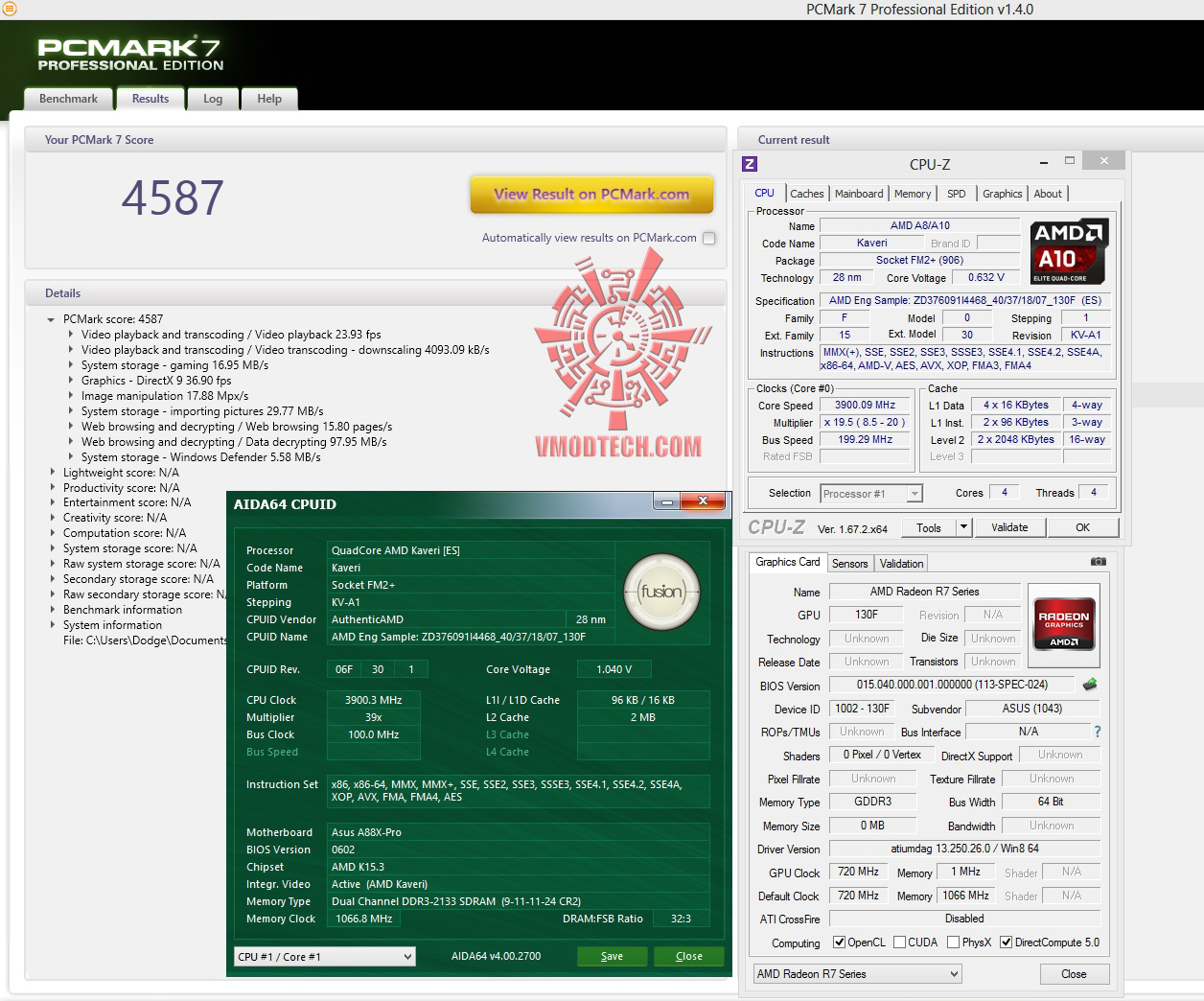Switch to the Help tab in PCMark
This screenshot has width=1204, height=1001.
click(269, 99)
